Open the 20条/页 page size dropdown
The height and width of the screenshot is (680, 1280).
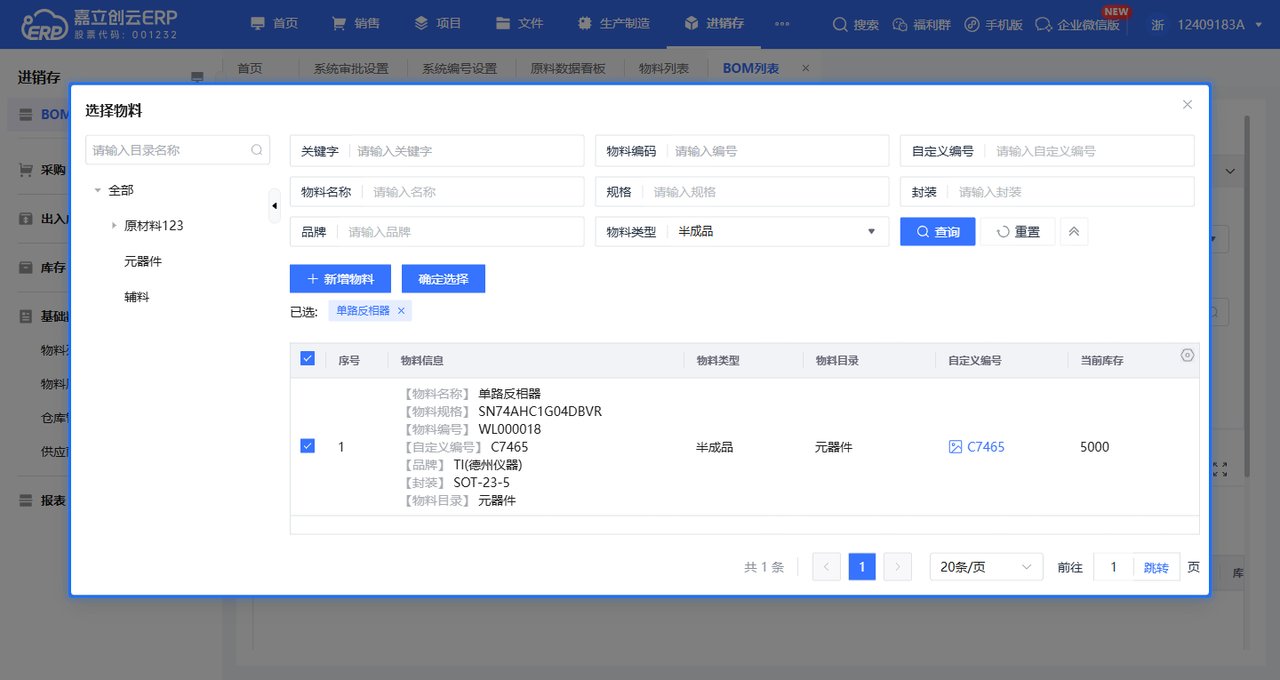tap(986, 567)
